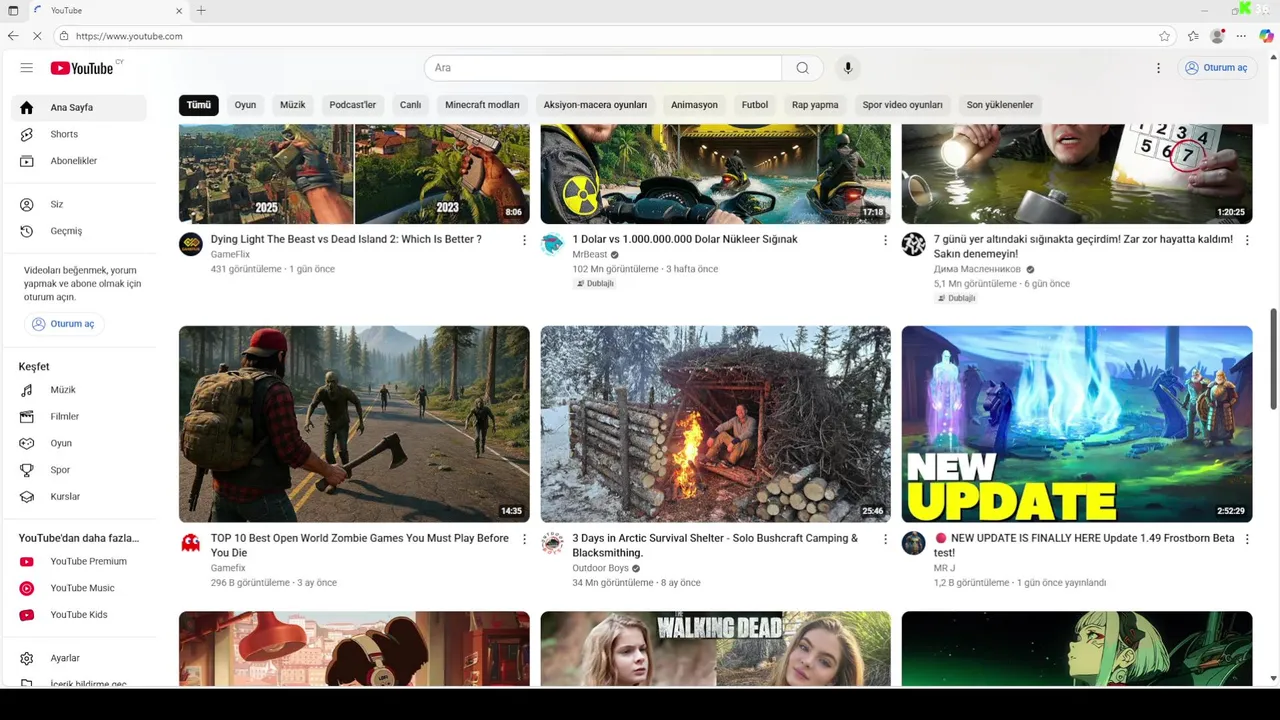Click browser address bar URL
The image size is (1280, 720).
click(x=129, y=36)
